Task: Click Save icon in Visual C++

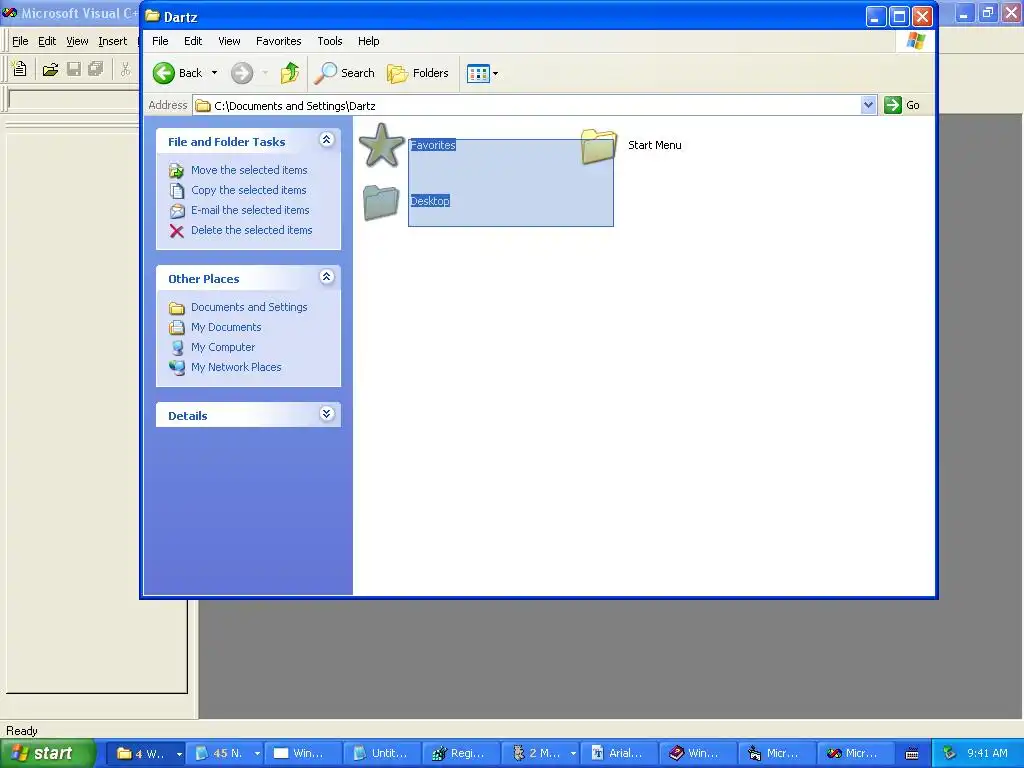Action: [x=74, y=69]
